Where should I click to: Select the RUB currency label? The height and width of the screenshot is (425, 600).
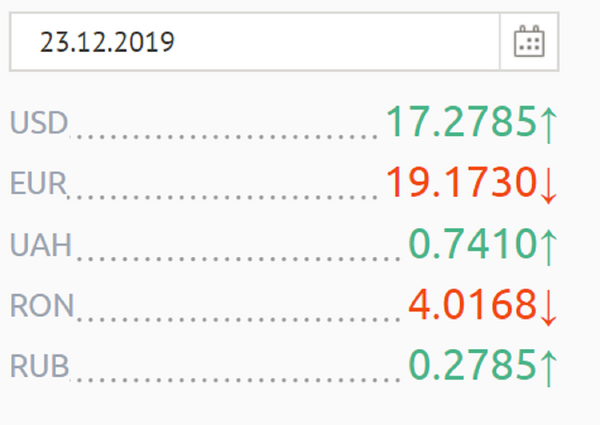pyautogui.click(x=39, y=366)
